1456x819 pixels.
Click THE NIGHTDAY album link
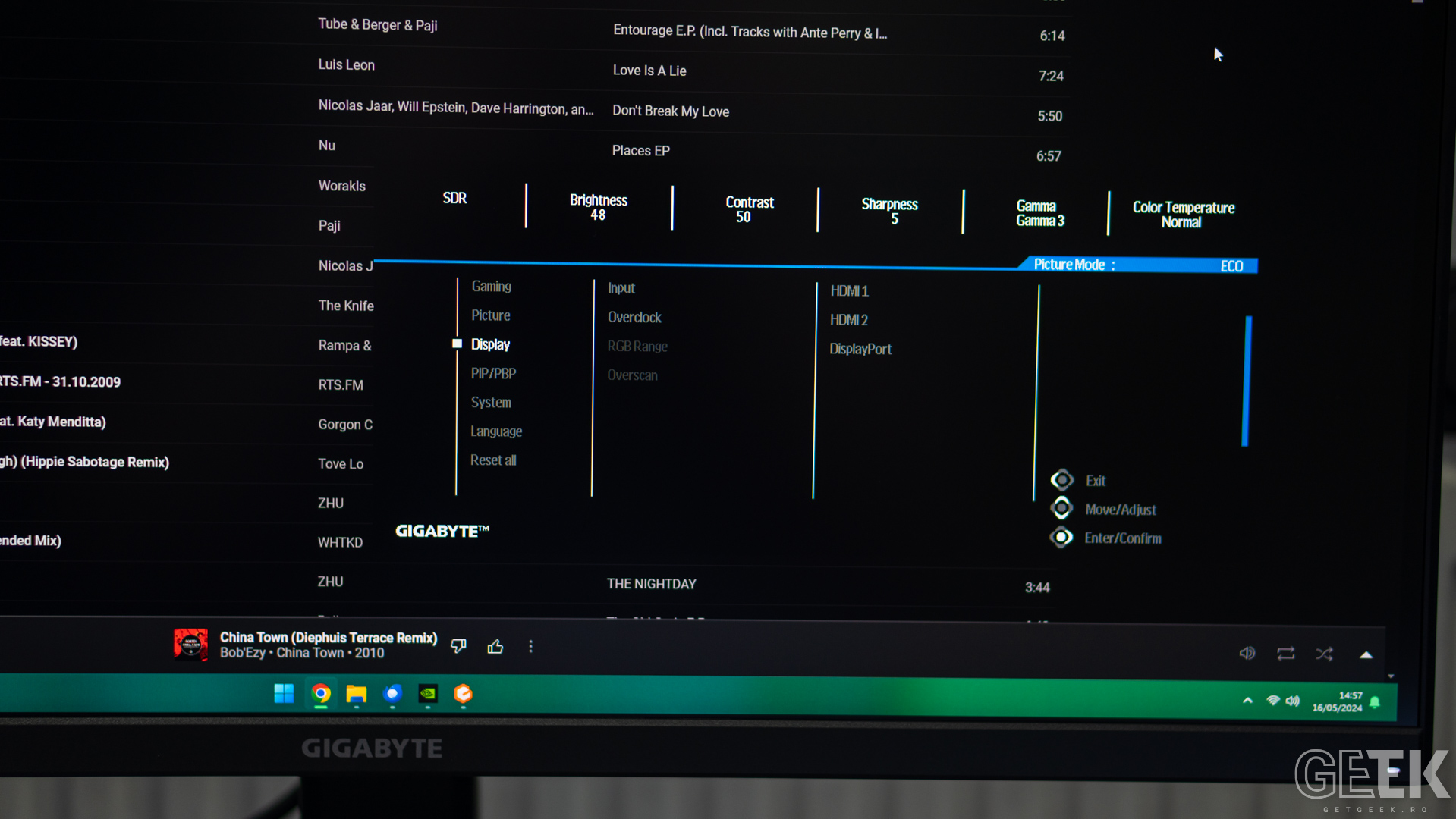point(652,584)
